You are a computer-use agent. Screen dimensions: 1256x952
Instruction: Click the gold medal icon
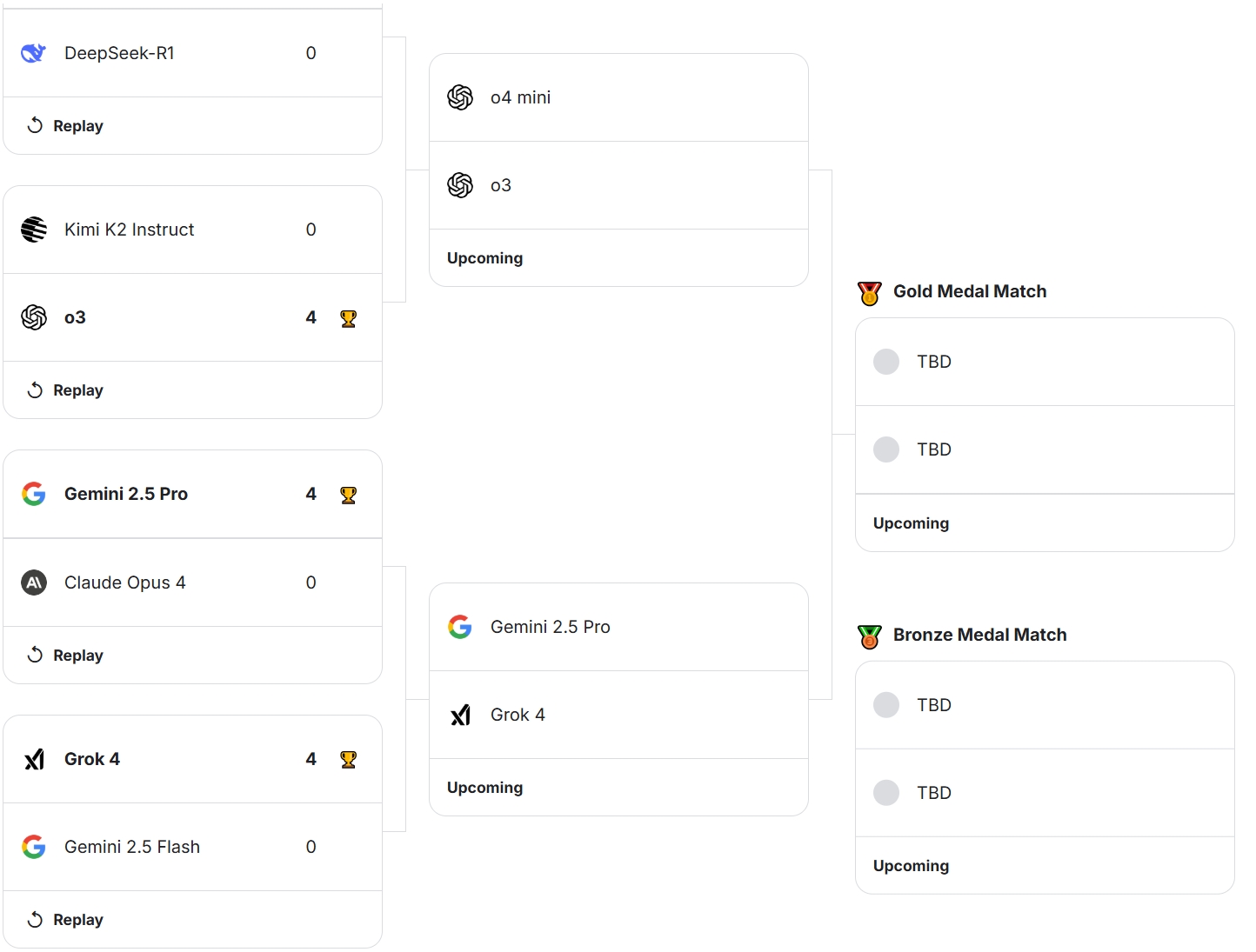[x=869, y=293]
